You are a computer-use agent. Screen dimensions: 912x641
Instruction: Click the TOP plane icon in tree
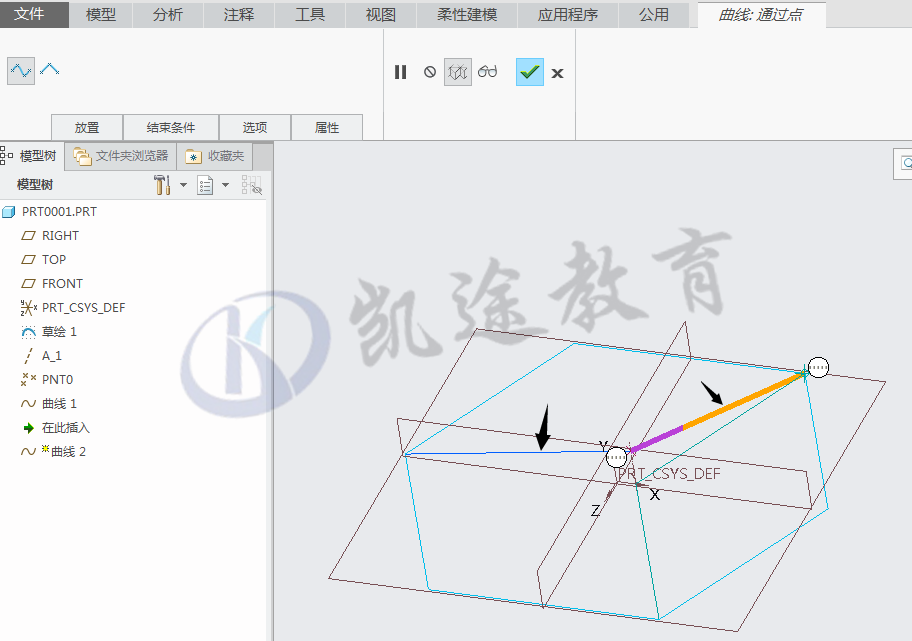(28, 259)
